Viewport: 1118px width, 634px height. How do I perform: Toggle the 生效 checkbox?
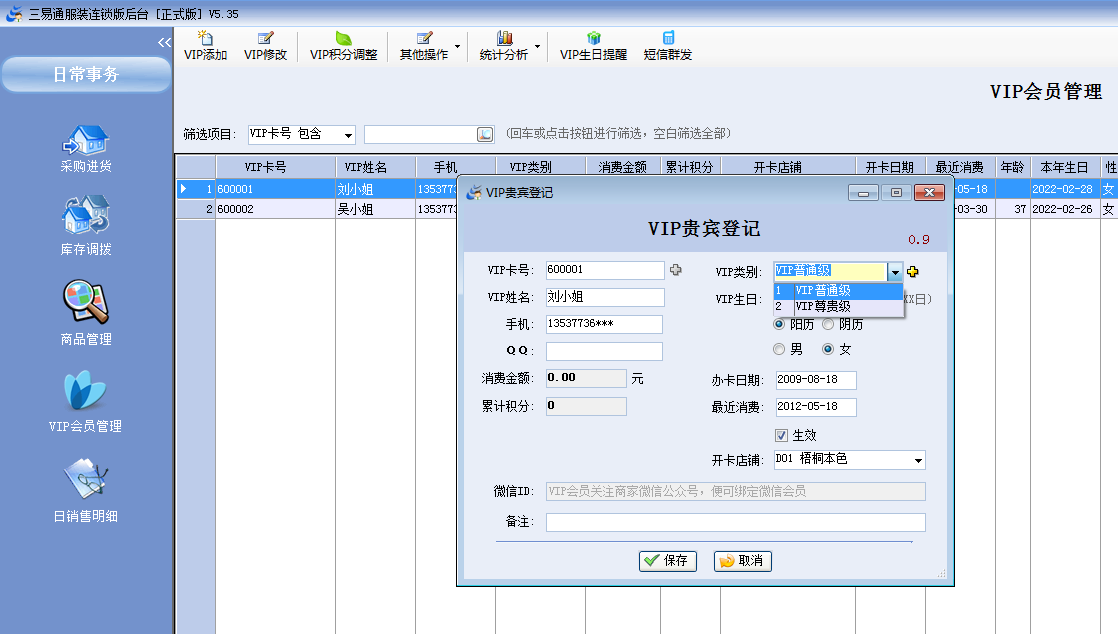click(781, 435)
